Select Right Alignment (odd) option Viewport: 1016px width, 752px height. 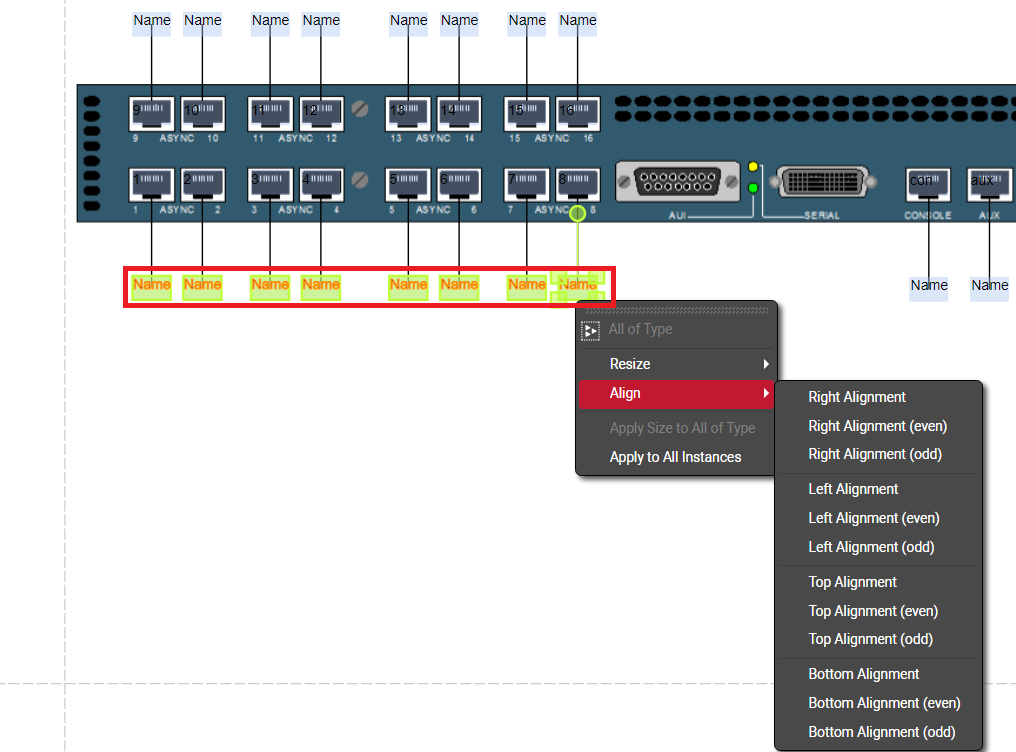pos(875,454)
